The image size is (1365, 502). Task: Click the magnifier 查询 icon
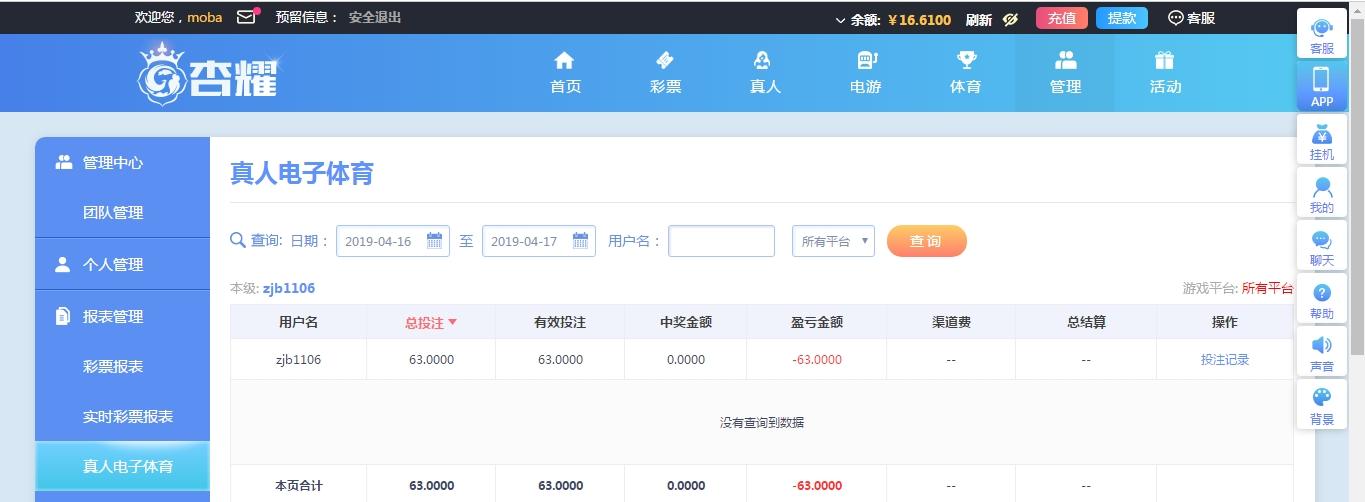238,240
